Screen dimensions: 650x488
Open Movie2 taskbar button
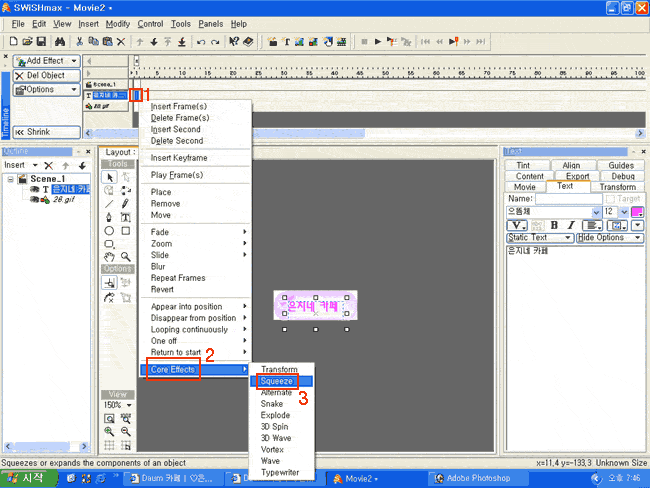coord(374,478)
